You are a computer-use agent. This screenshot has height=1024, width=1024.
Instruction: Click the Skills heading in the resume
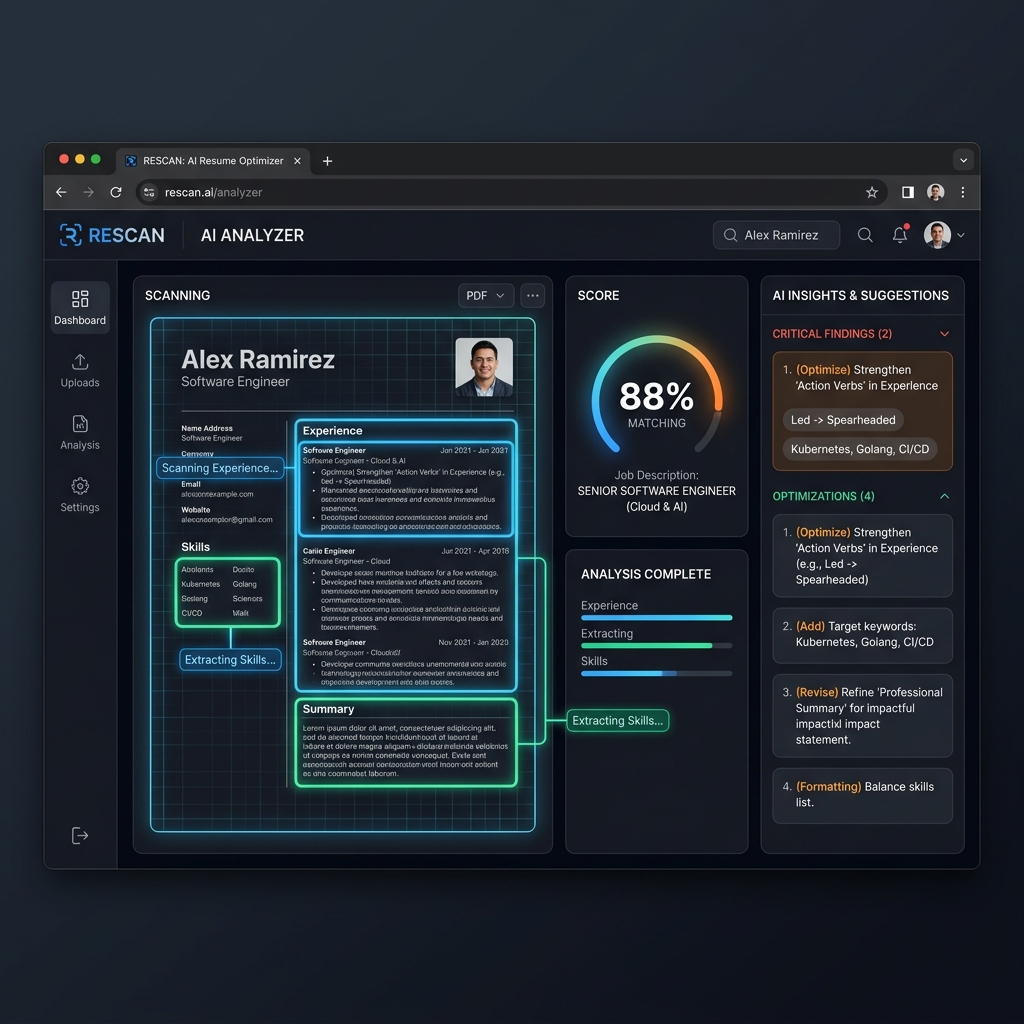(x=195, y=547)
